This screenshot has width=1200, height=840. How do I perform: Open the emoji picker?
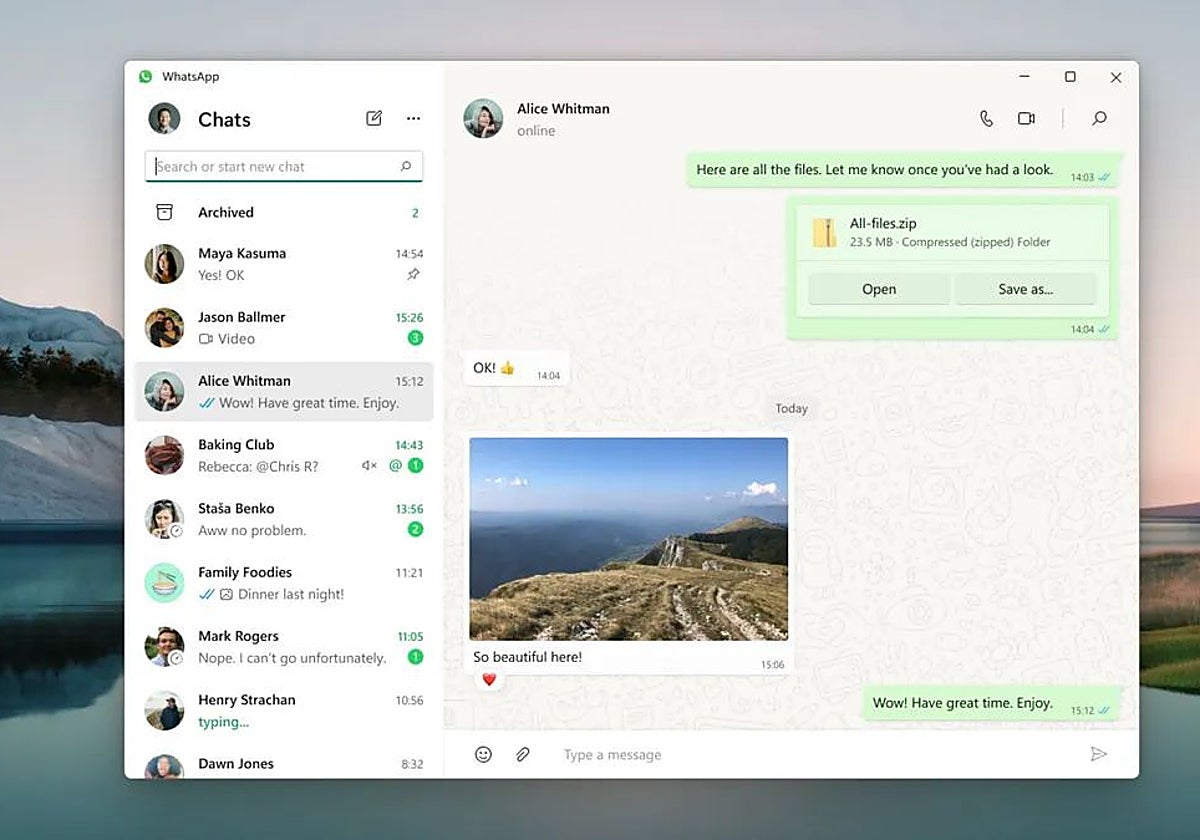pos(483,754)
